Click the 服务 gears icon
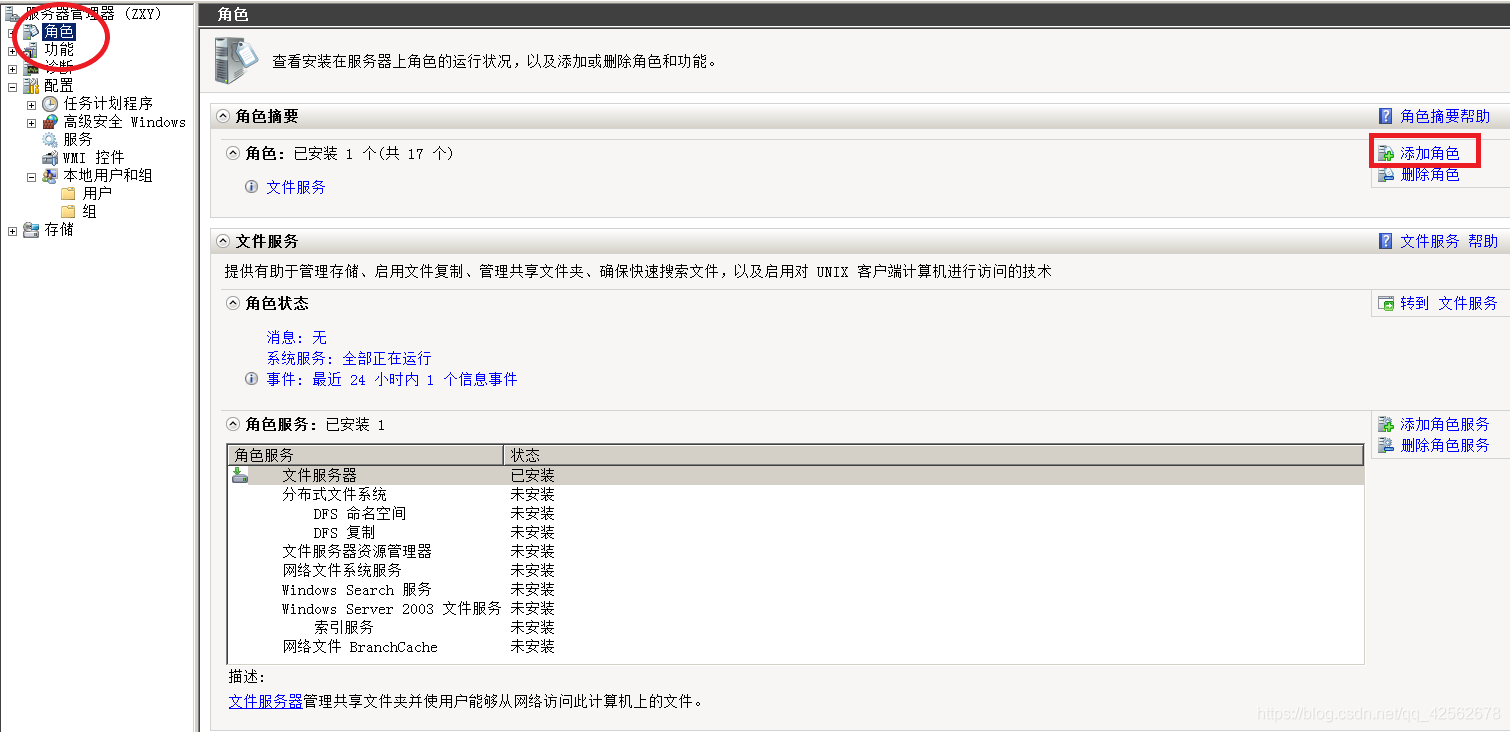1510x732 pixels. tap(50, 140)
